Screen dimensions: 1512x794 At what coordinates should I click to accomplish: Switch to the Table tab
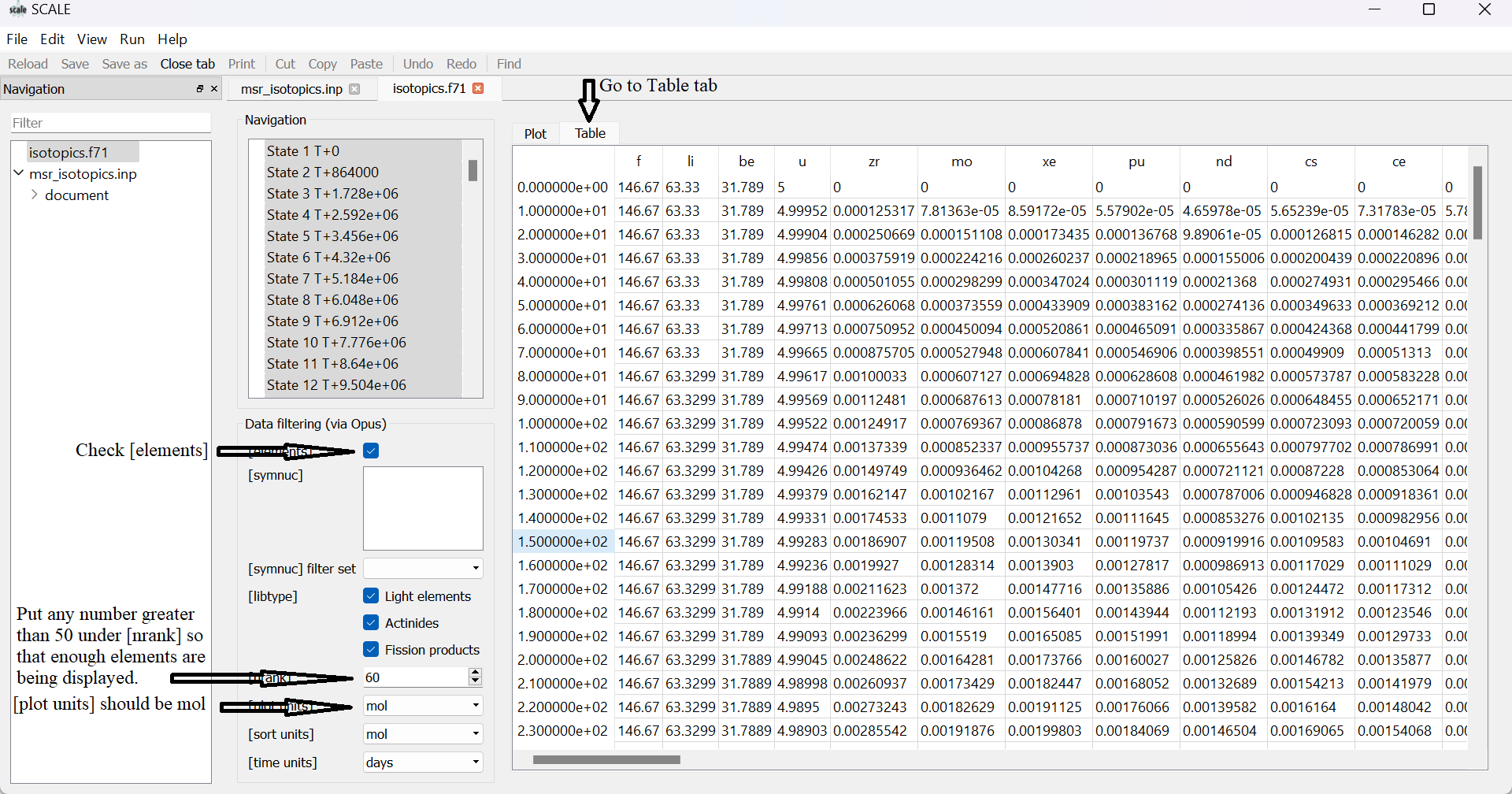(x=590, y=134)
